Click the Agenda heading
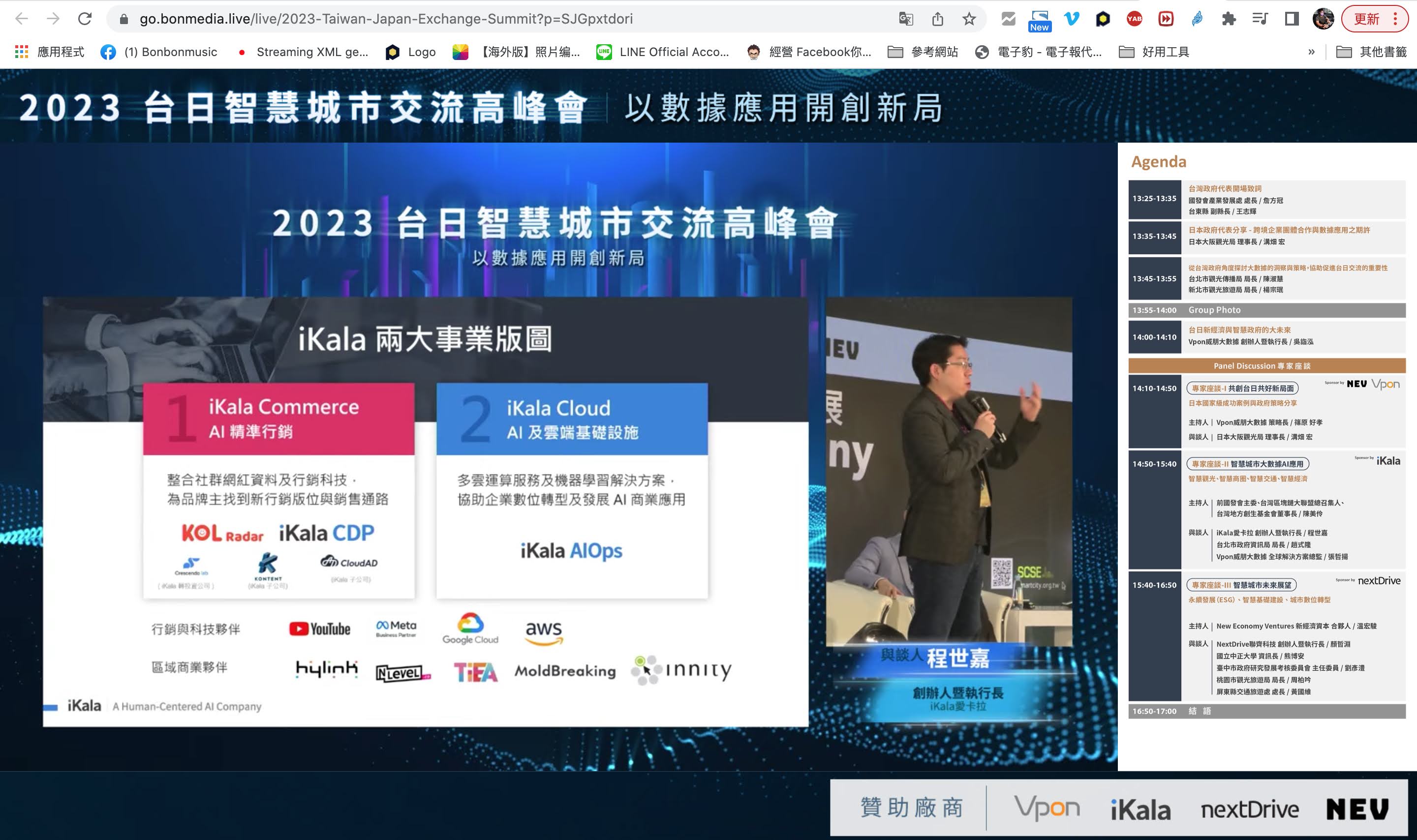This screenshot has height=840, width=1417. (1158, 162)
